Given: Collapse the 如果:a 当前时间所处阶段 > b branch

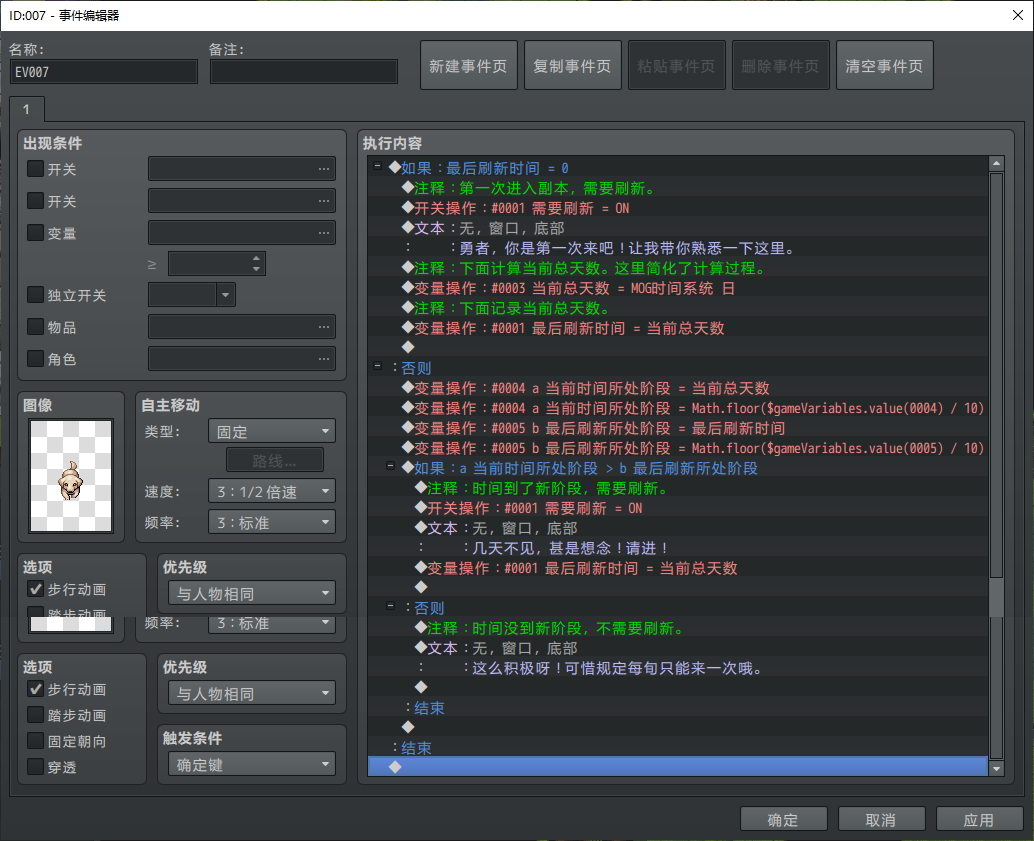Looking at the screenshot, I should (x=390, y=466).
